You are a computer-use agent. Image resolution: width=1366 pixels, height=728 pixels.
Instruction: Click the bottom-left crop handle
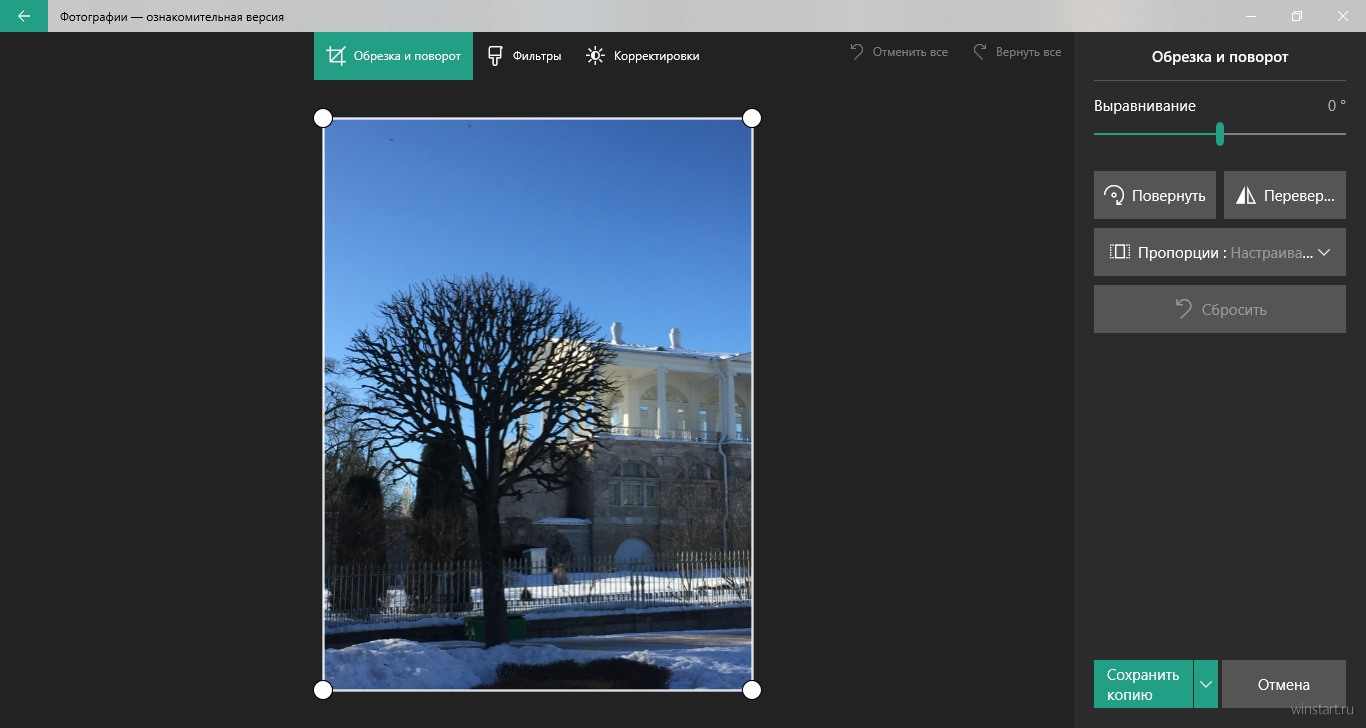[323, 690]
